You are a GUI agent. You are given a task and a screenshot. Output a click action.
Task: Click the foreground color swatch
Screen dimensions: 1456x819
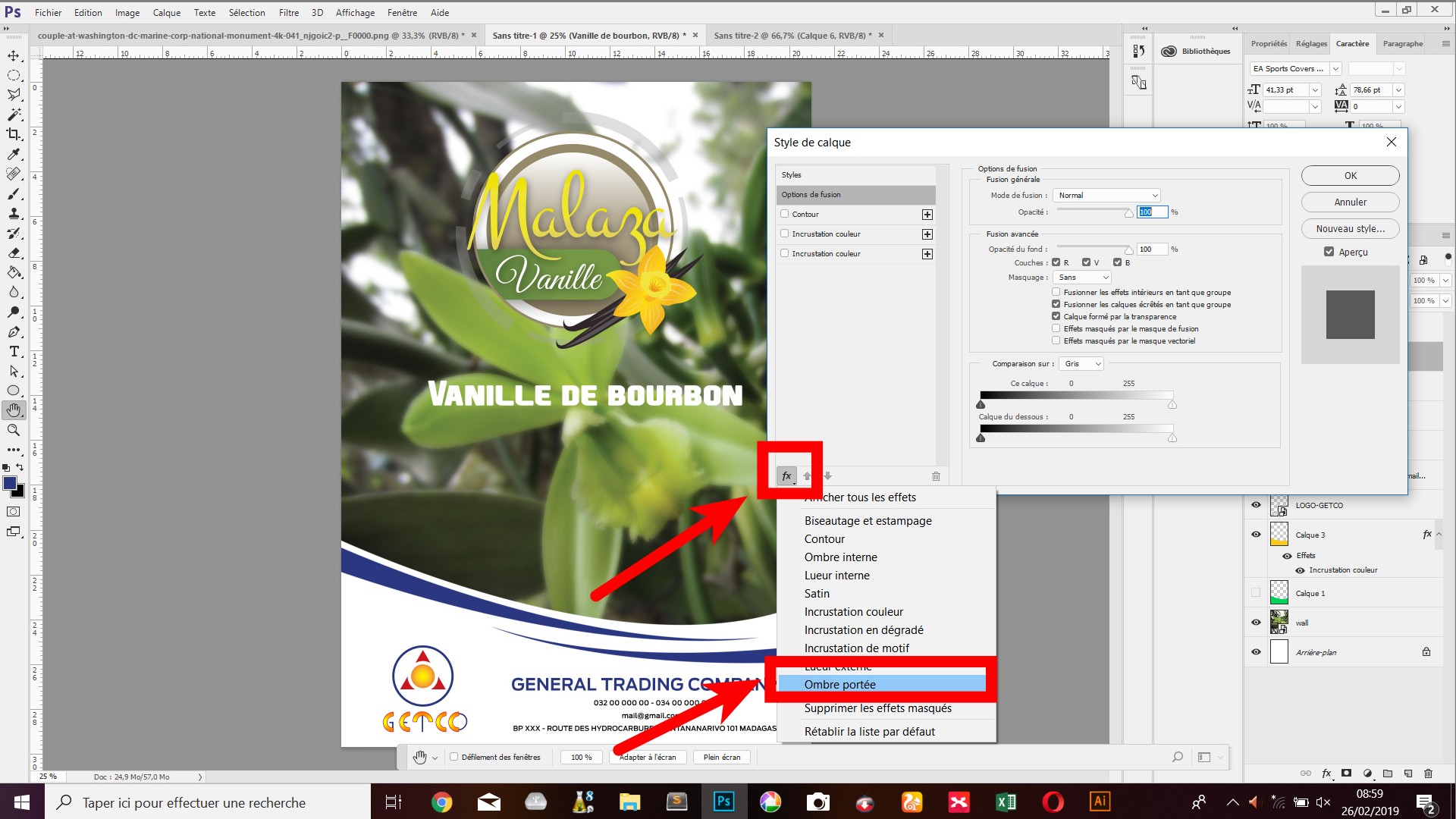pyautogui.click(x=10, y=484)
